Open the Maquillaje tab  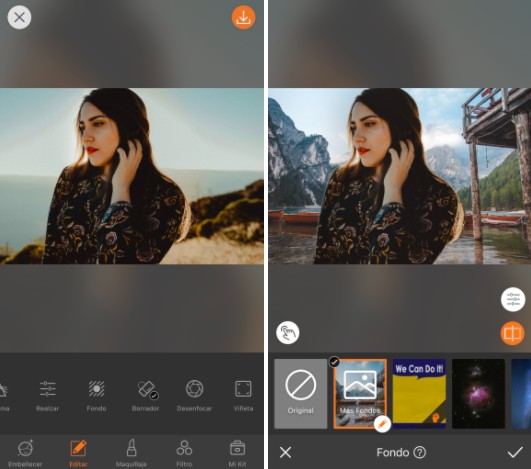[131, 453]
